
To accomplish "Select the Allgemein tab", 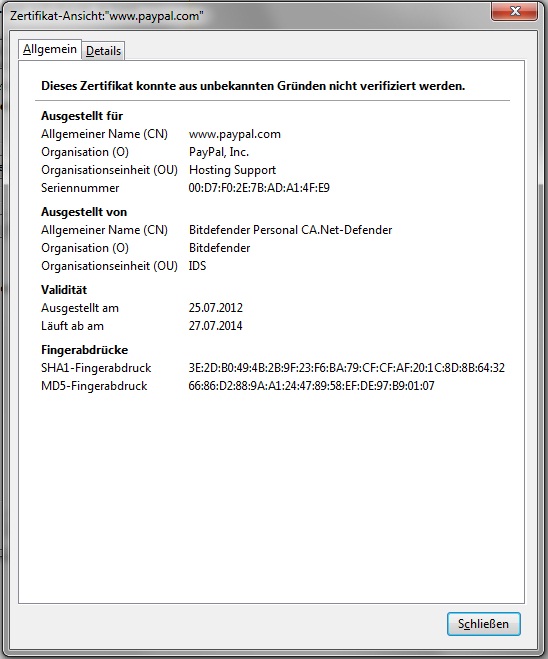I will click(x=50, y=49).
